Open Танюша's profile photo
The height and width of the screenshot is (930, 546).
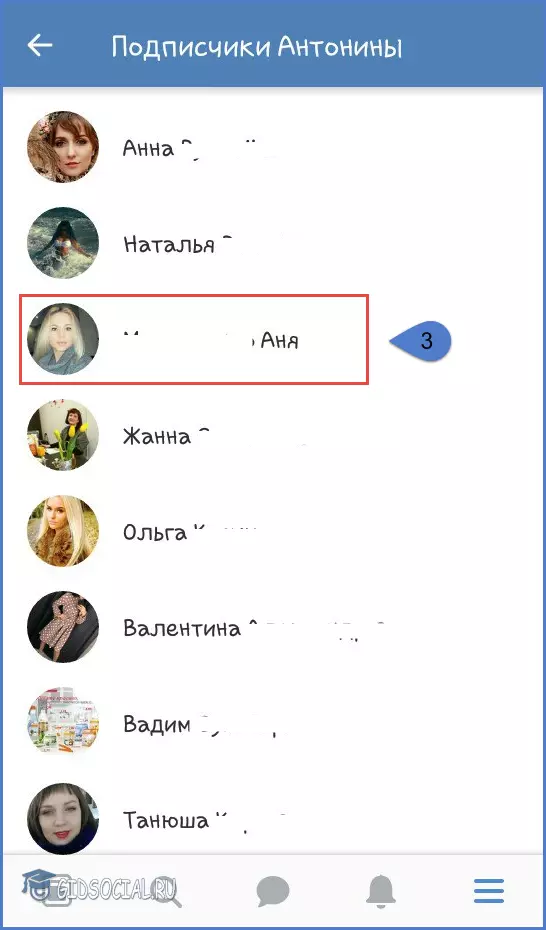pos(63,819)
